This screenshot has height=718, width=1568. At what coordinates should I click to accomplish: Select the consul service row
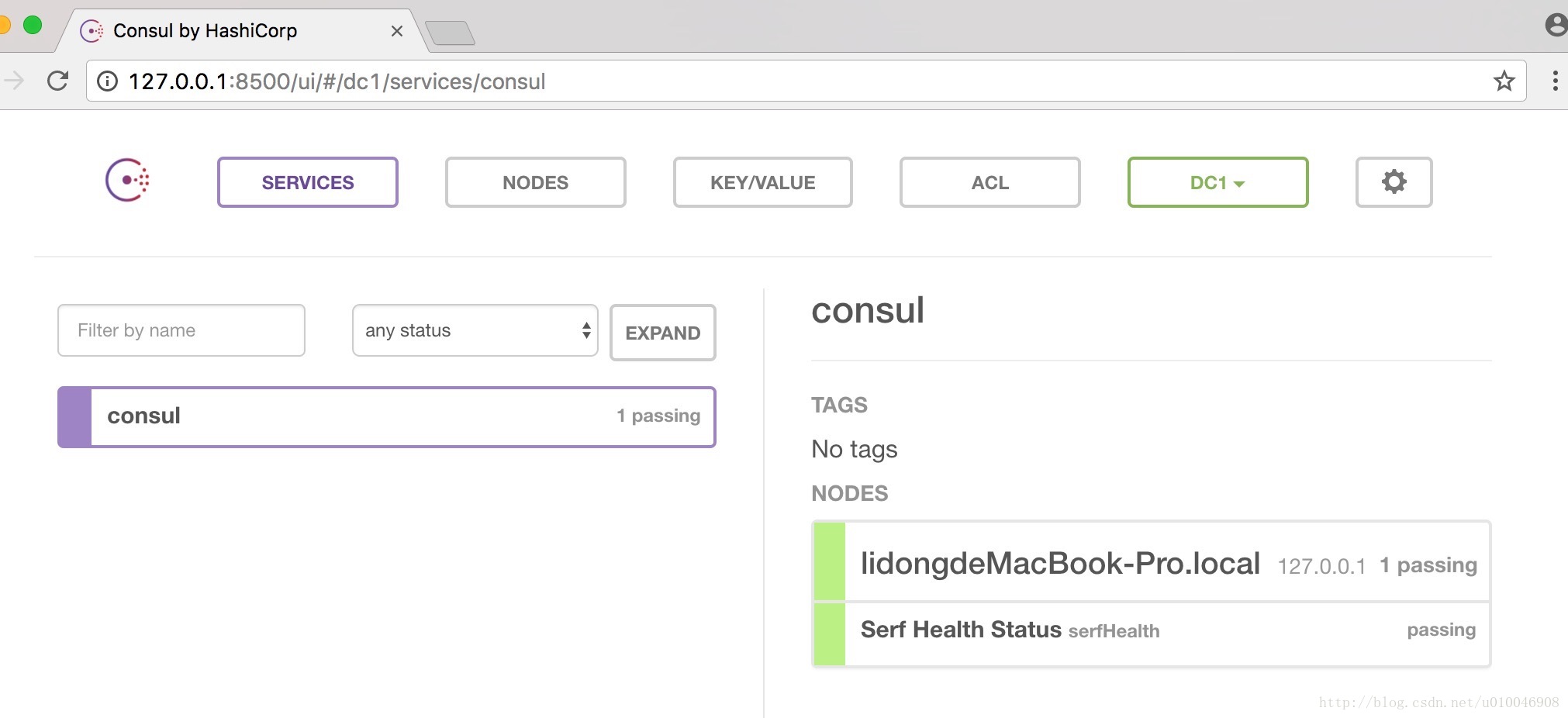point(386,416)
